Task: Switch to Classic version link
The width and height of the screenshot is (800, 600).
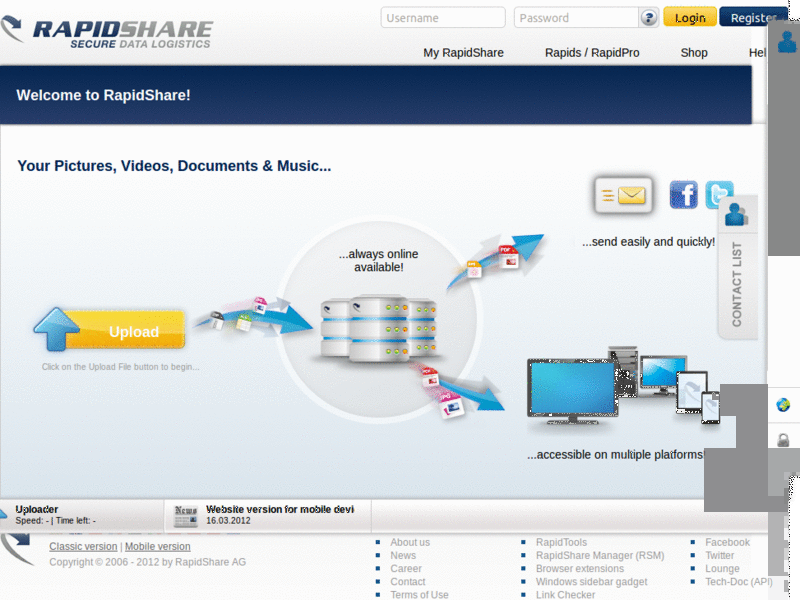Action: point(83,546)
